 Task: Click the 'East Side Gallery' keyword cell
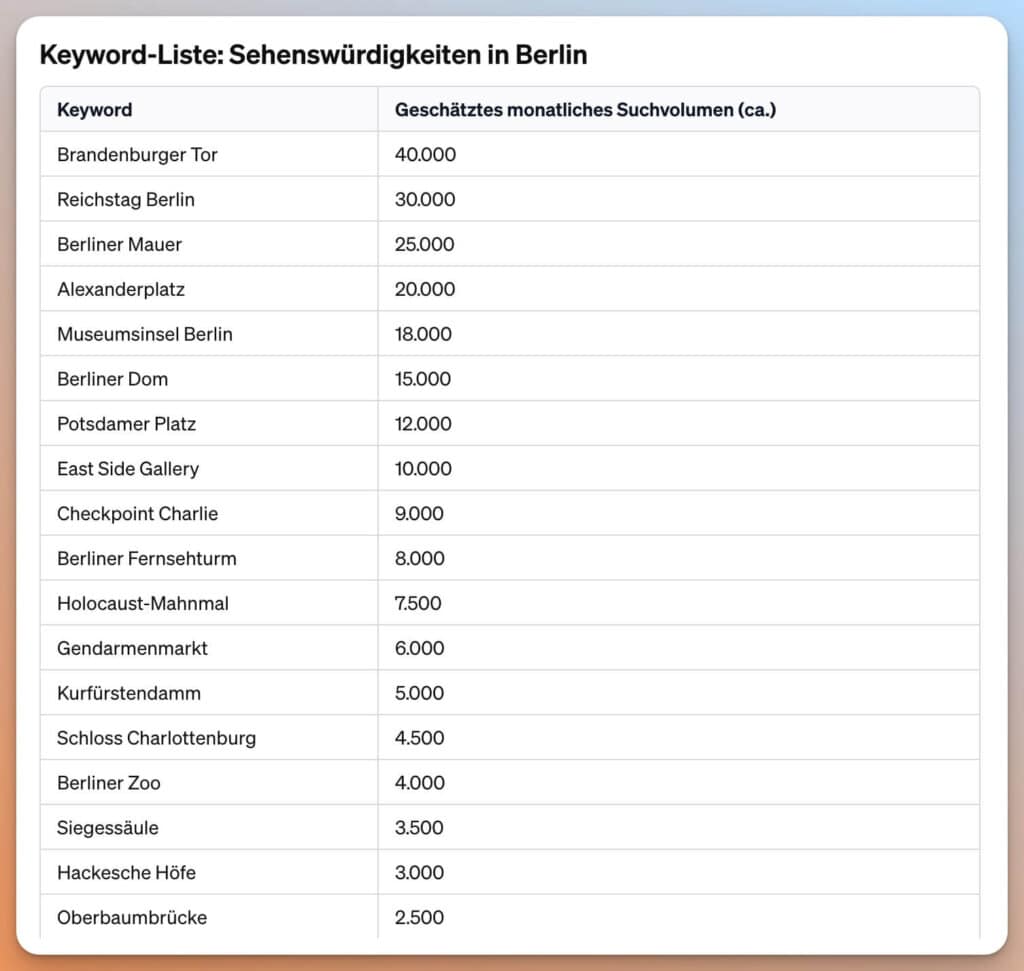click(128, 469)
